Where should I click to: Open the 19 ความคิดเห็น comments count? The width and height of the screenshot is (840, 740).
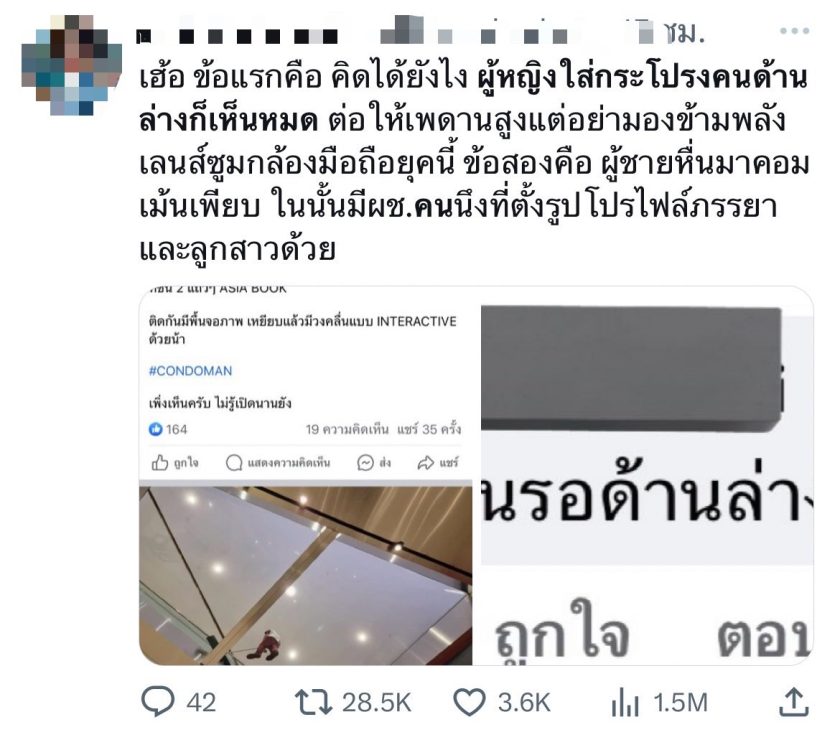[347, 429]
